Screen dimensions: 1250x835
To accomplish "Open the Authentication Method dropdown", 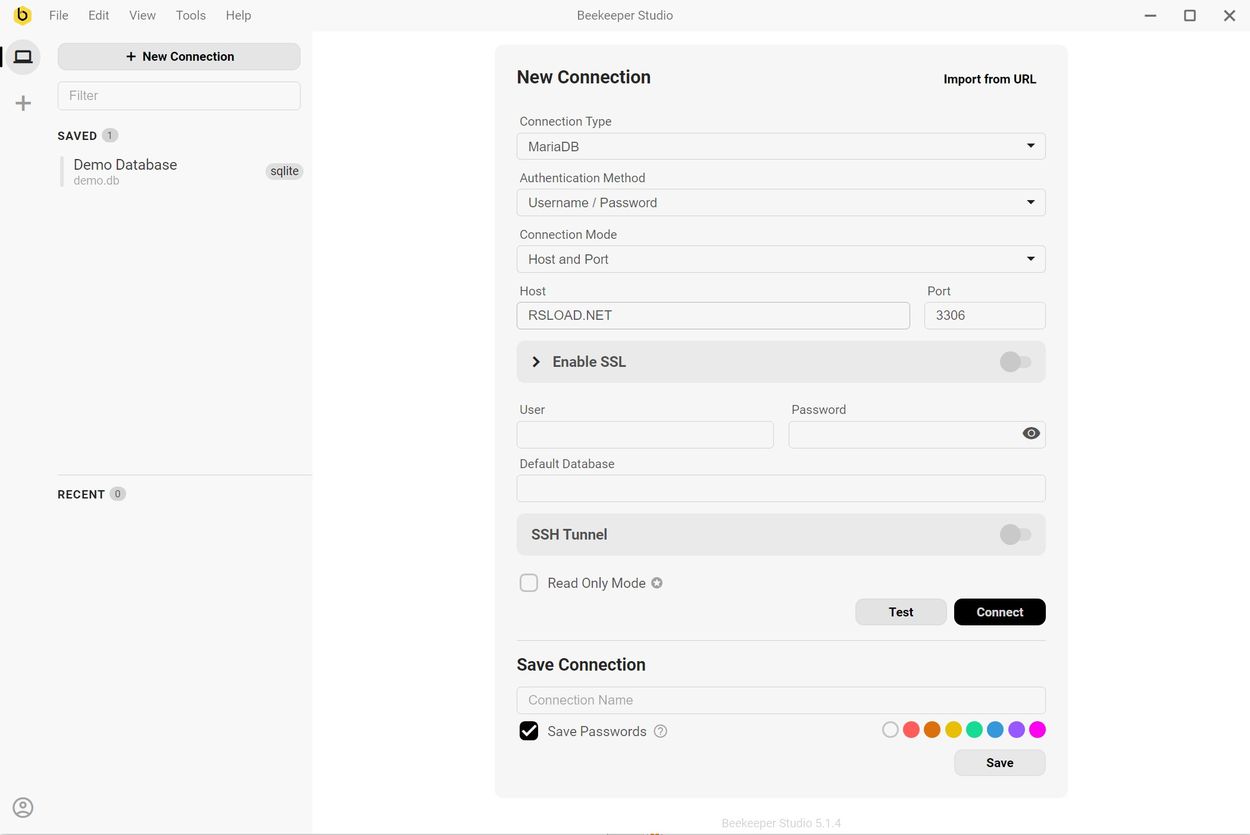I will (781, 203).
